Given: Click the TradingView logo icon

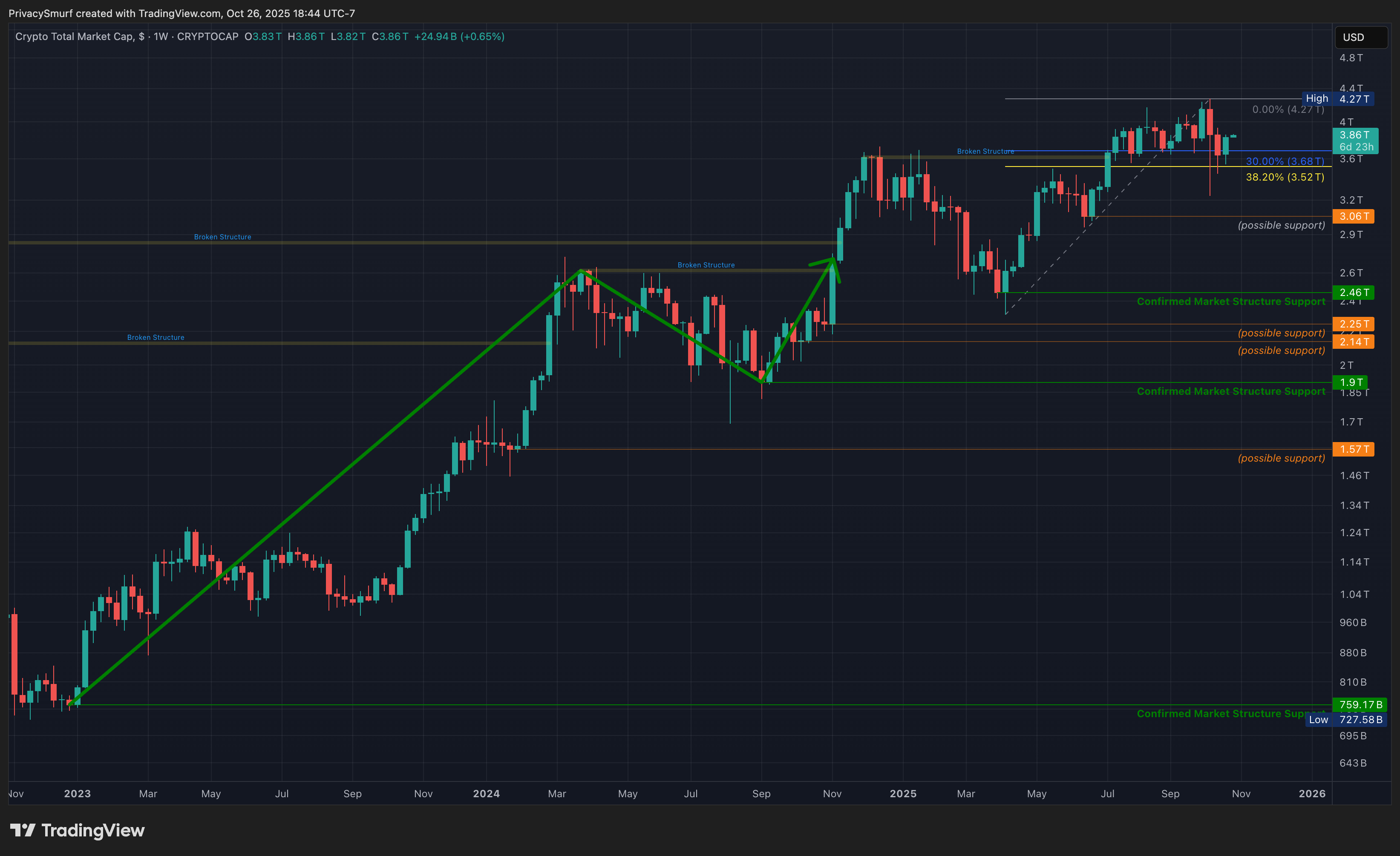Looking at the screenshot, I should [23, 830].
